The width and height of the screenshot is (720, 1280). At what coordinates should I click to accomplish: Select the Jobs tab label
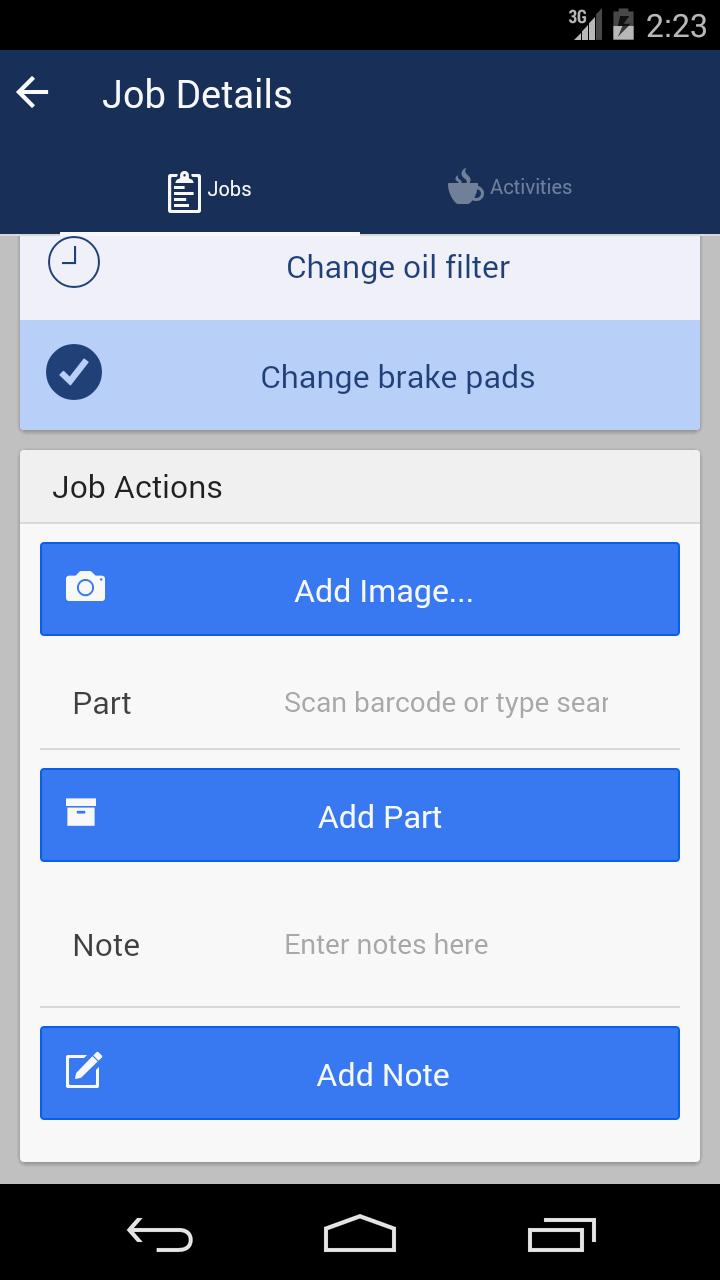[x=230, y=189]
